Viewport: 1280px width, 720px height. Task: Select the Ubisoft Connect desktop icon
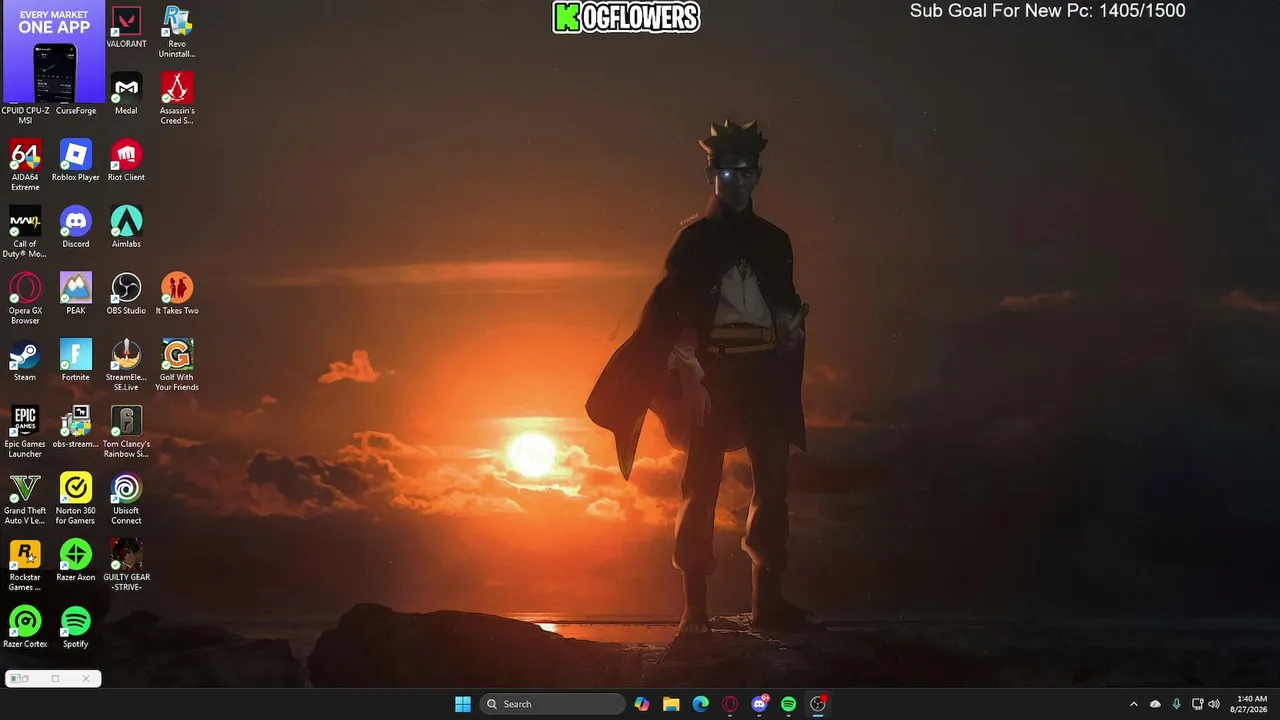(126, 499)
